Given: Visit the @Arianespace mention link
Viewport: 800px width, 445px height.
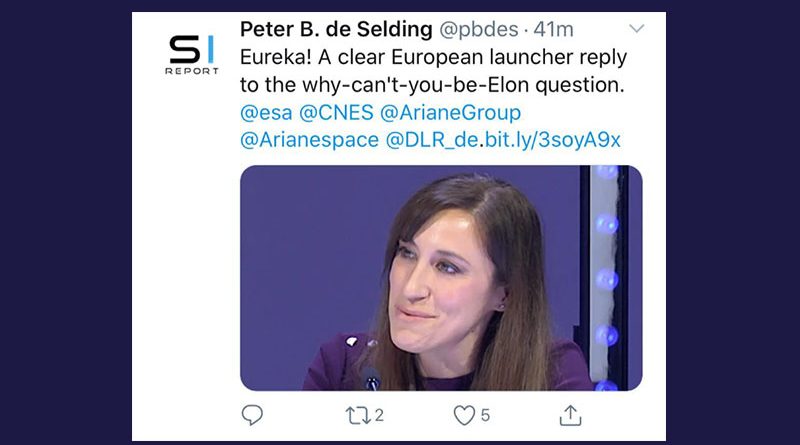Looking at the screenshot, I should pyautogui.click(x=308, y=140).
